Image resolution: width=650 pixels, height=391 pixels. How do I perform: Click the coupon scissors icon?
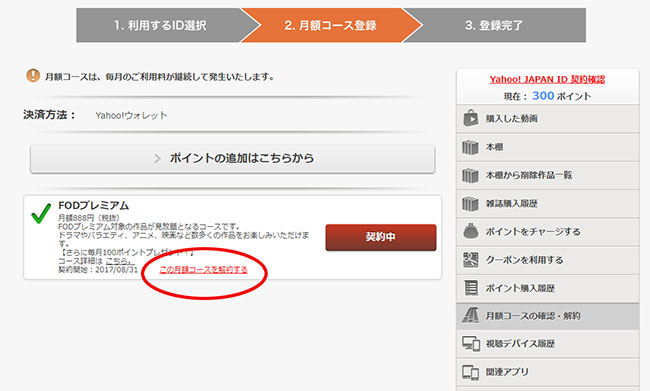coord(471,260)
